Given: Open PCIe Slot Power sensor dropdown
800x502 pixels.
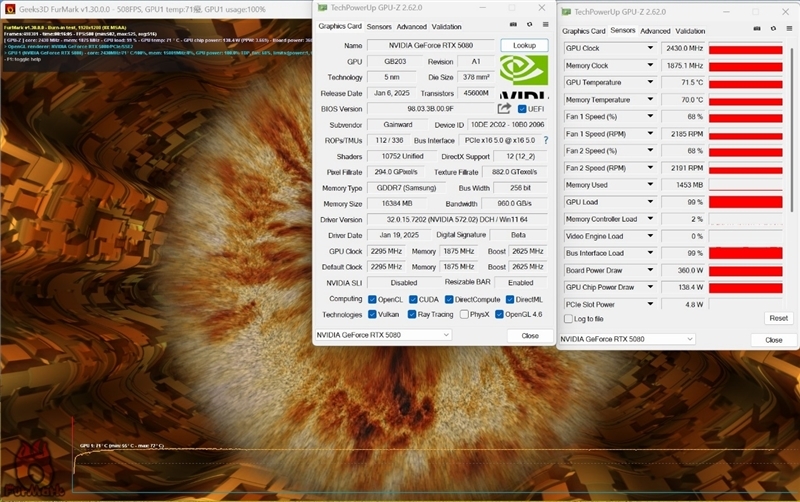Looking at the screenshot, I should pyautogui.click(x=650, y=304).
